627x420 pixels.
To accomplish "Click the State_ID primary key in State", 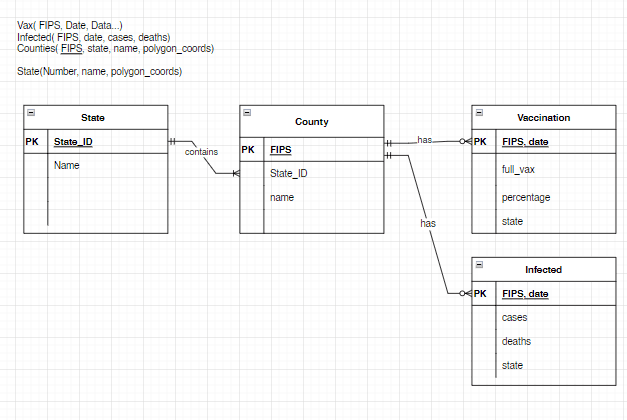I will pos(73,142).
